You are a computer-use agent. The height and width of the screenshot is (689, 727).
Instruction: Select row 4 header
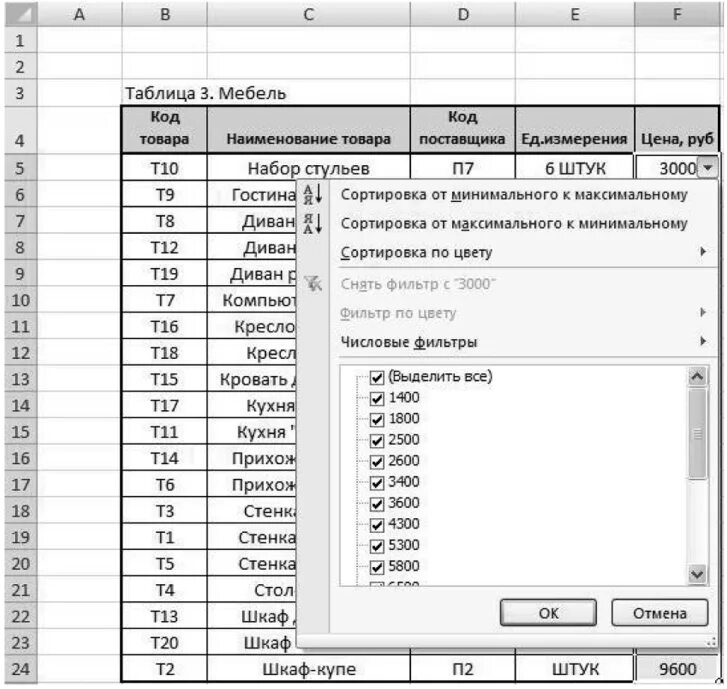click(x=21, y=130)
